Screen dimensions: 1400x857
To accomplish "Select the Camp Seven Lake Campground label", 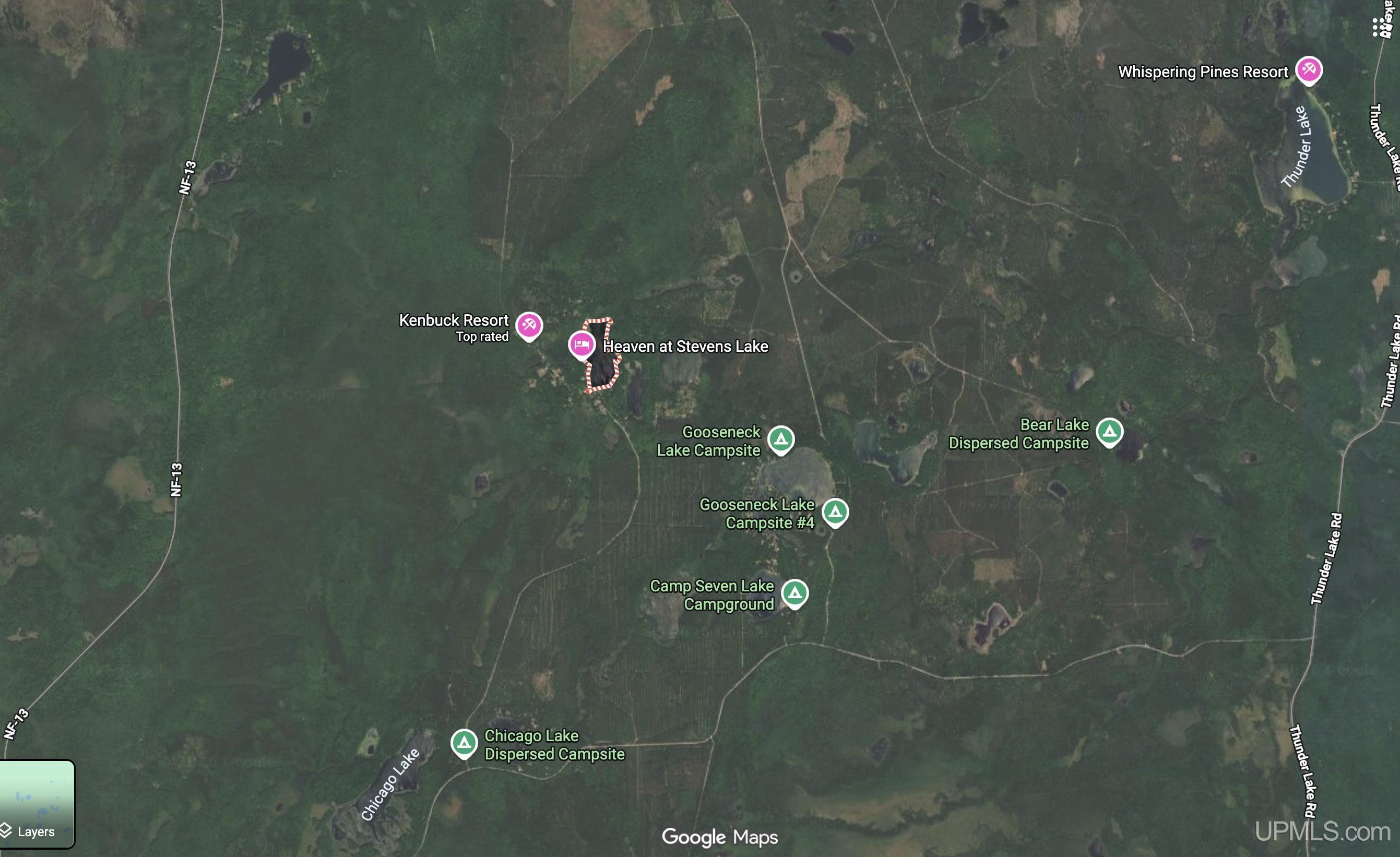I will [x=712, y=595].
